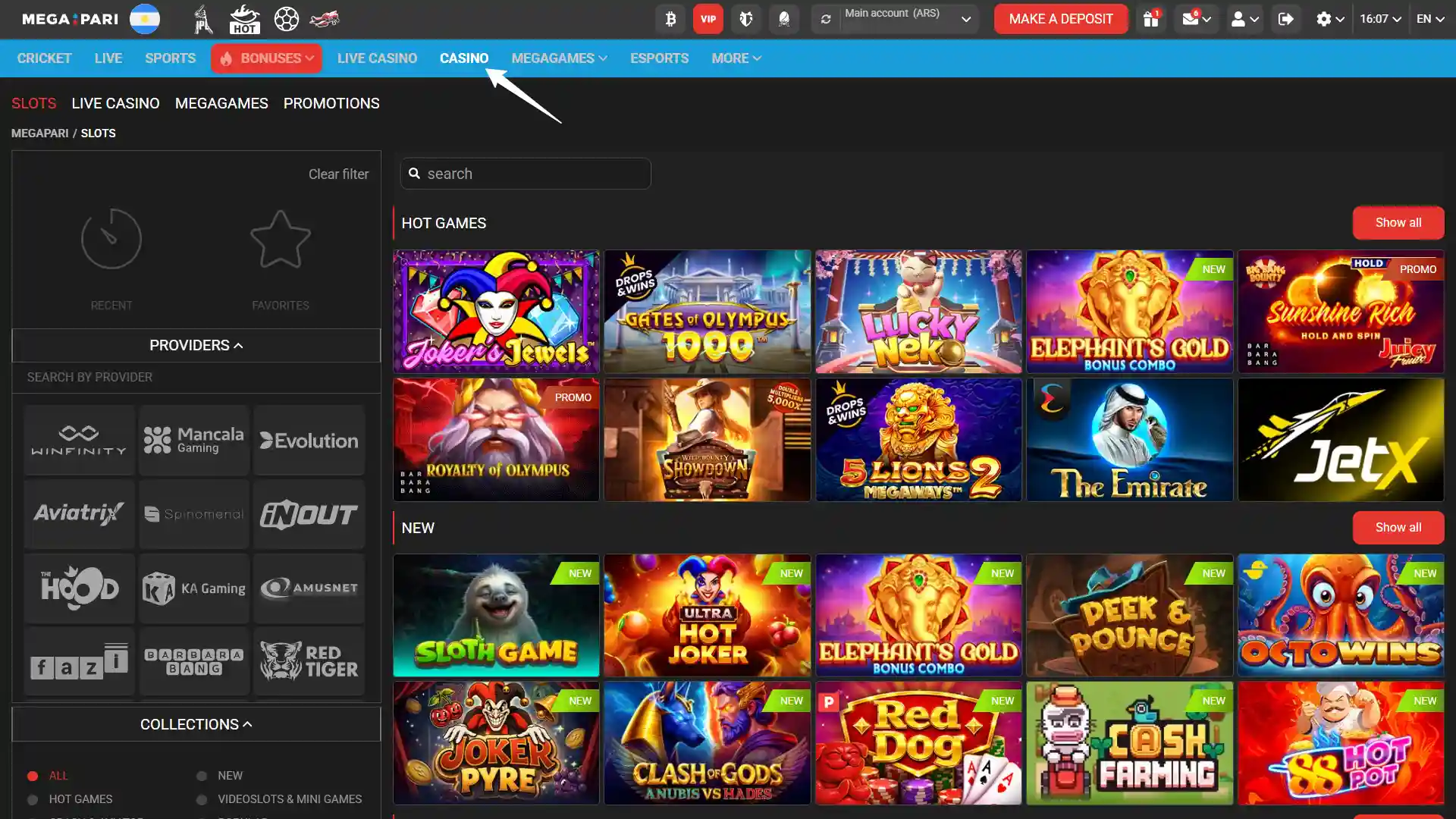Viewport: 1456px width, 819px height.
Task: Click the Megapari logo
Action: [x=70, y=19]
